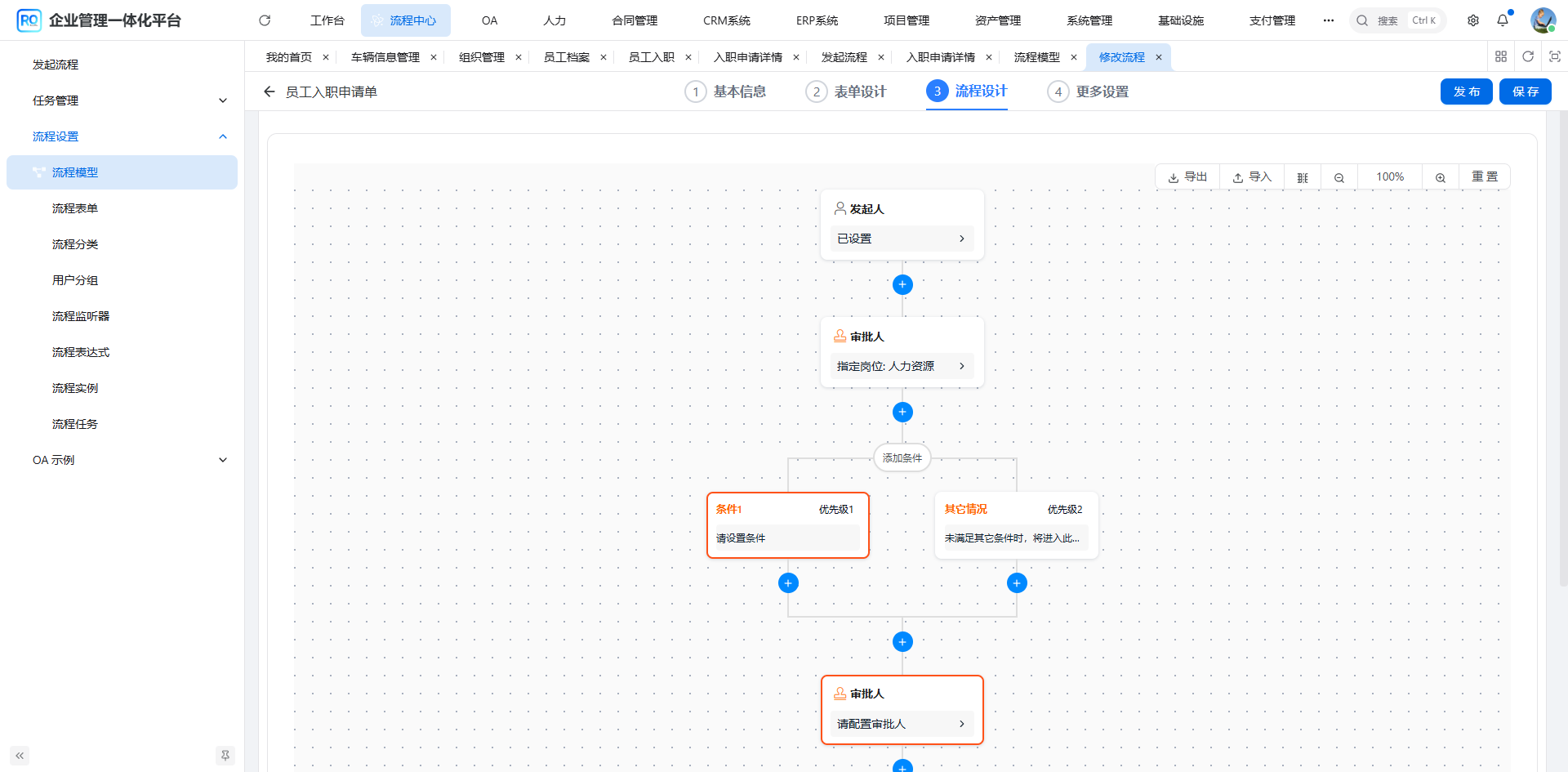
Task: Click the 保存 button
Action: click(x=1526, y=91)
